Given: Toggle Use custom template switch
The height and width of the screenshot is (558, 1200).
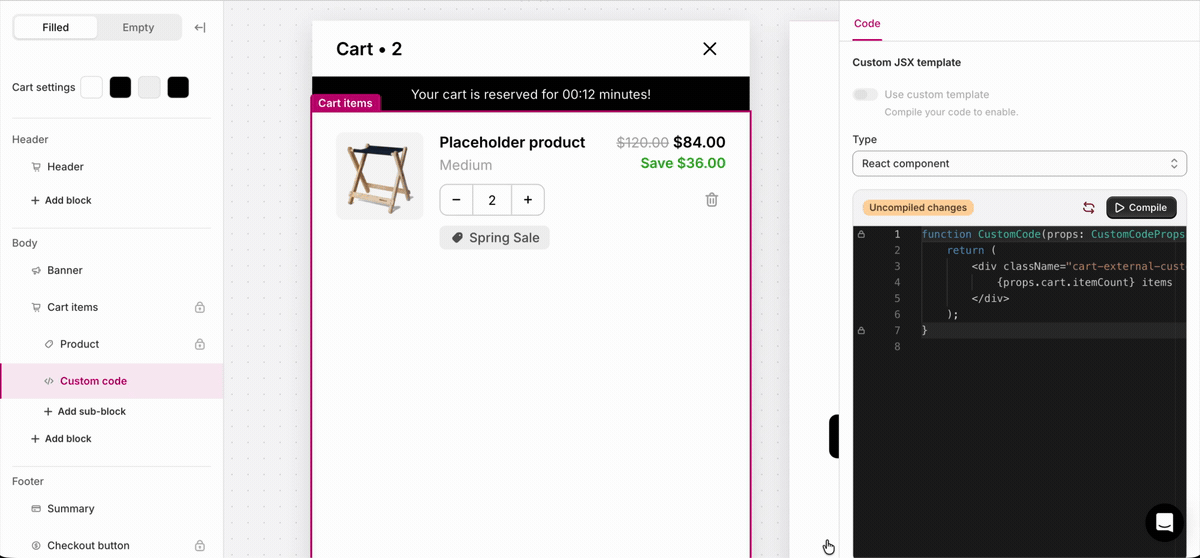Looking at the screenshot, I should point(865,94).
